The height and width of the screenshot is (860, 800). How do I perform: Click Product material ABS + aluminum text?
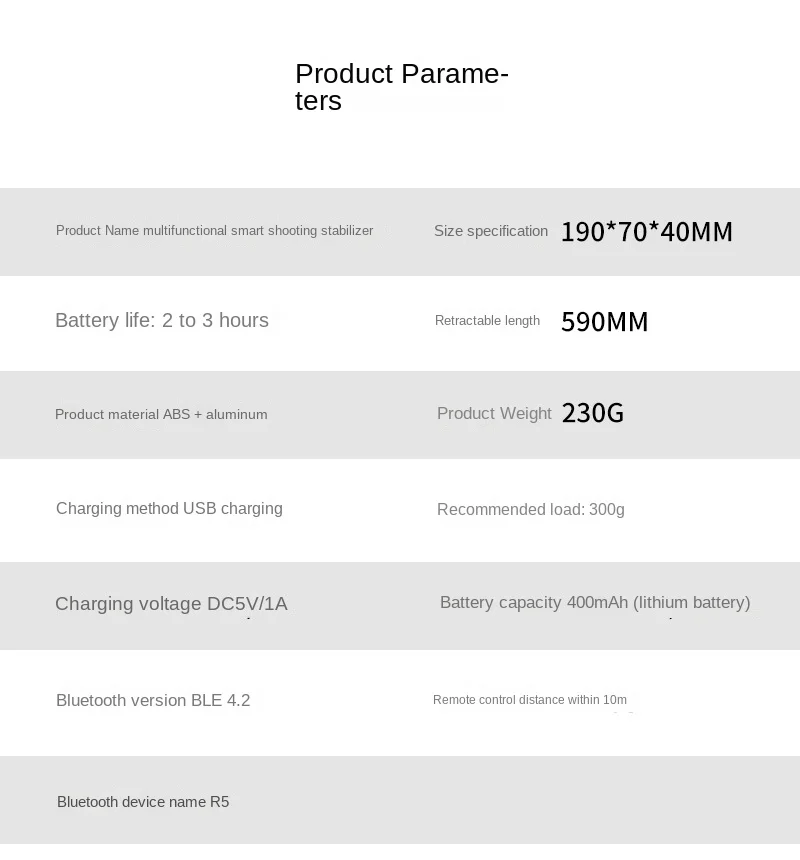click(x=161, y=414)
